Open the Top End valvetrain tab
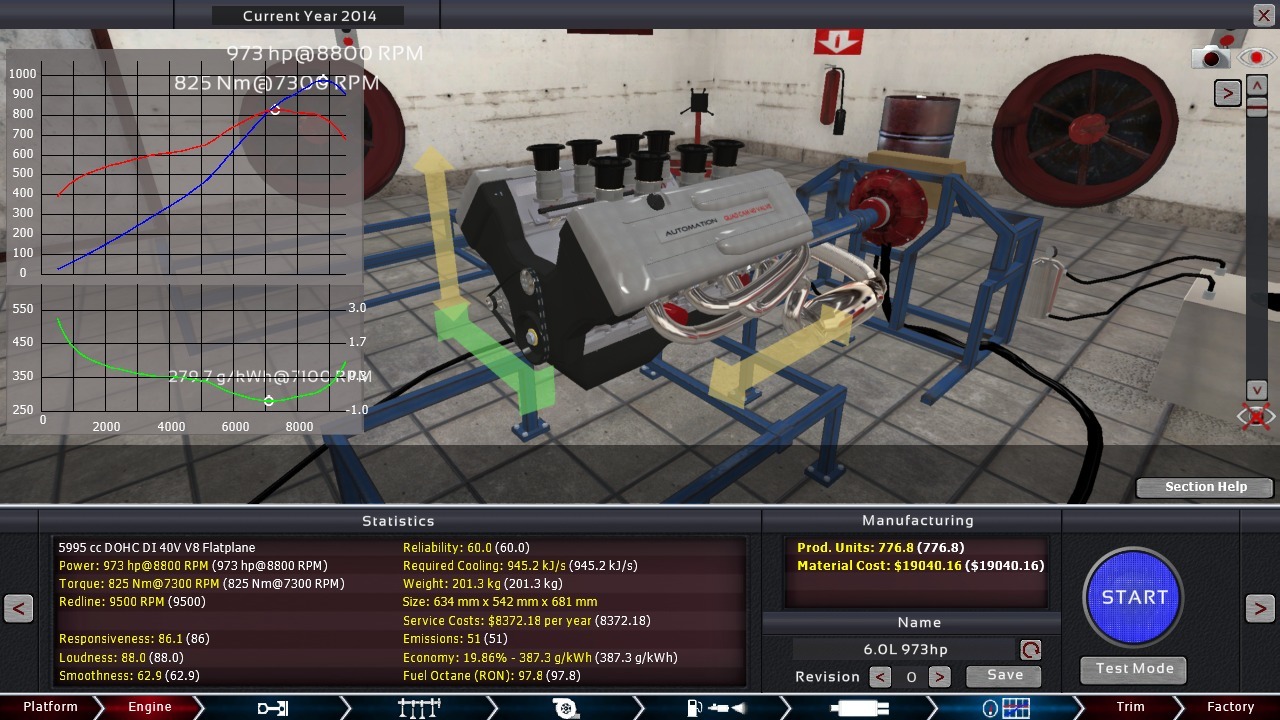This screenshot has width=1280, height=720. tap(419, 708)
